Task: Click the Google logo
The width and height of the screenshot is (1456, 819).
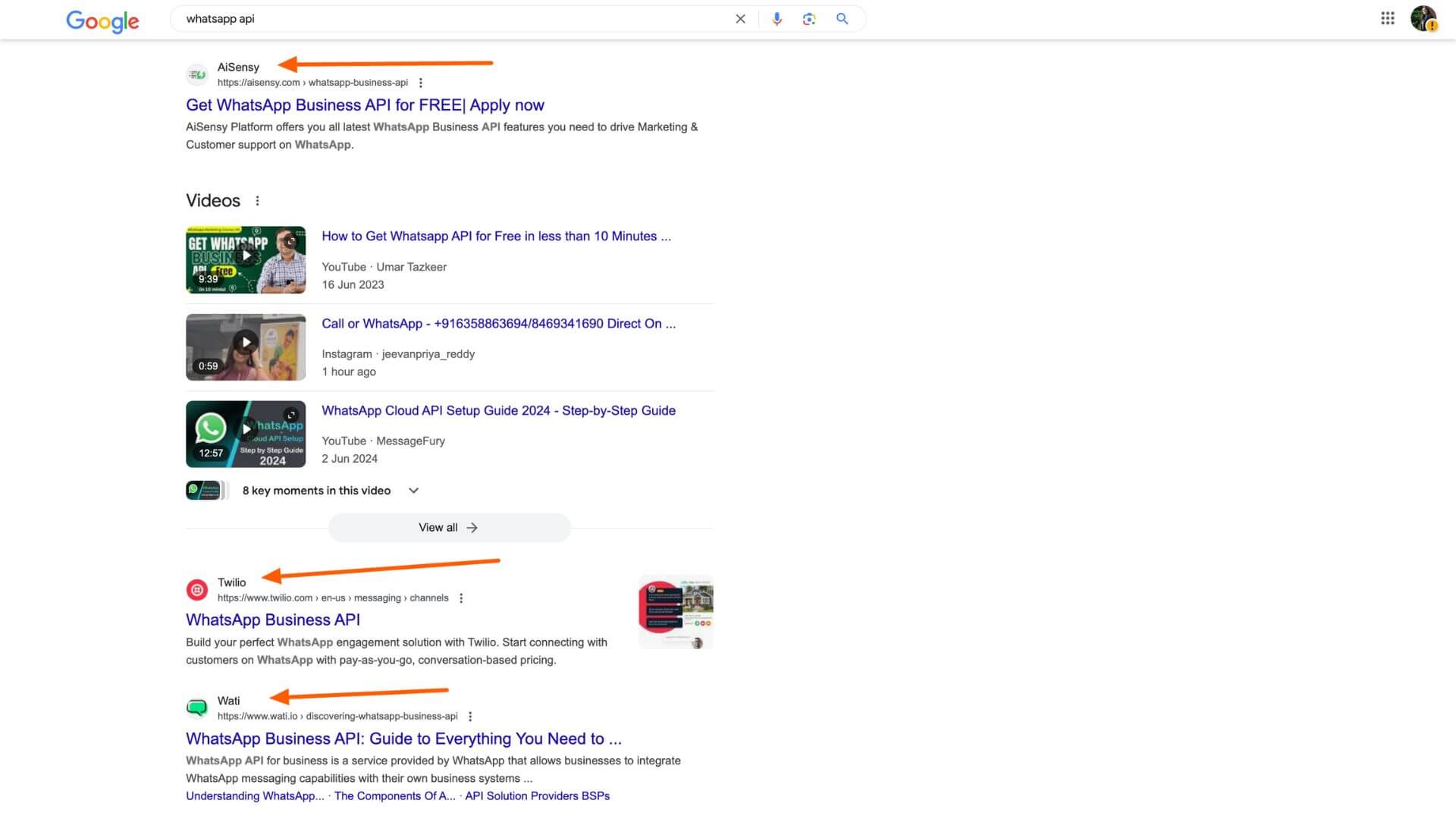Action: pyautogui.click(x=102, y=21)
